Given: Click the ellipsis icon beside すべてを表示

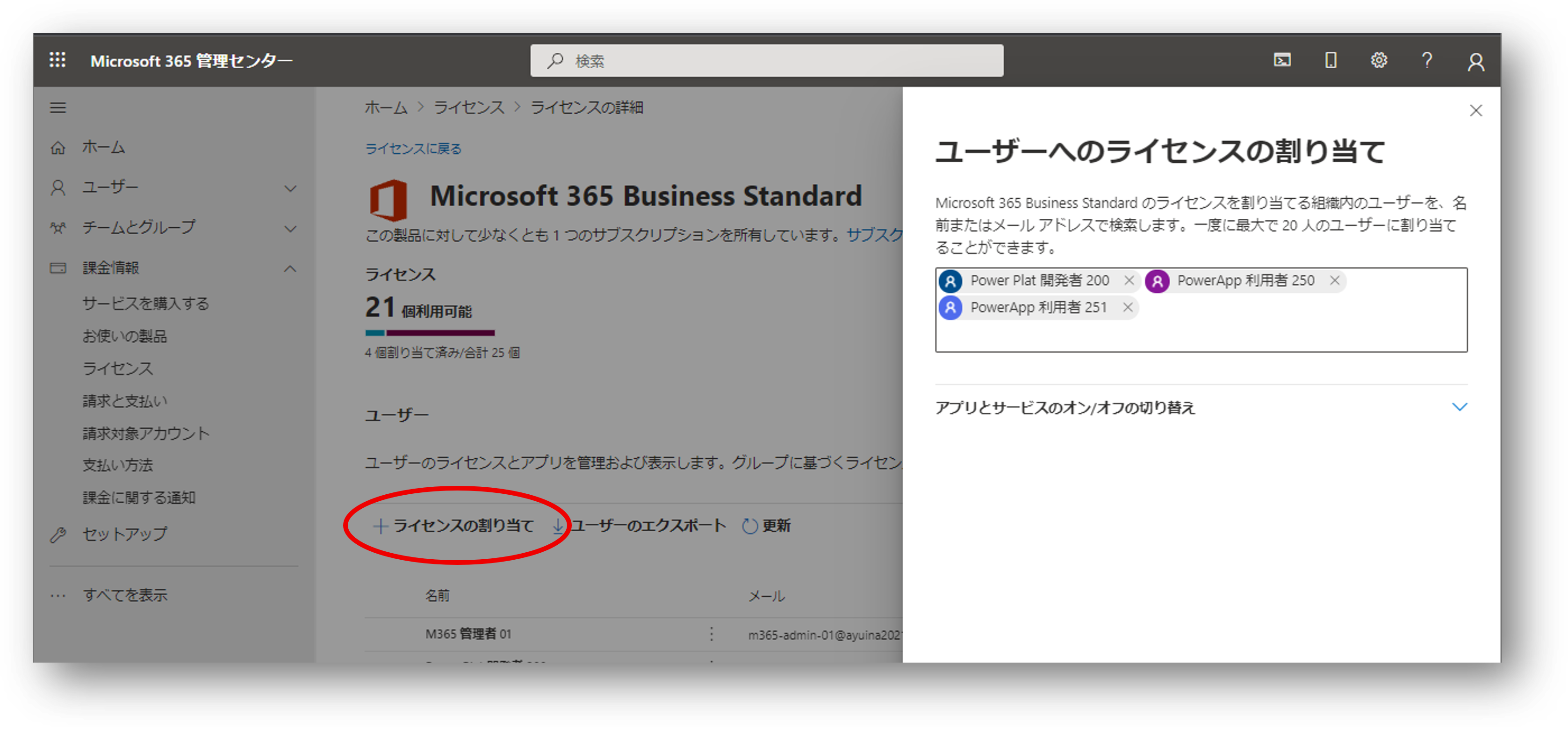Looking at the screenshot, I should (58, 595).
